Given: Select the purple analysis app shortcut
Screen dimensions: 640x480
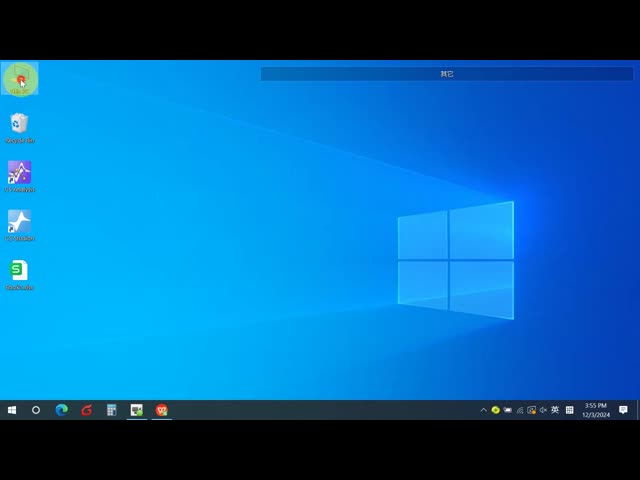Looking at the screenshot, I should click(19, 173).
